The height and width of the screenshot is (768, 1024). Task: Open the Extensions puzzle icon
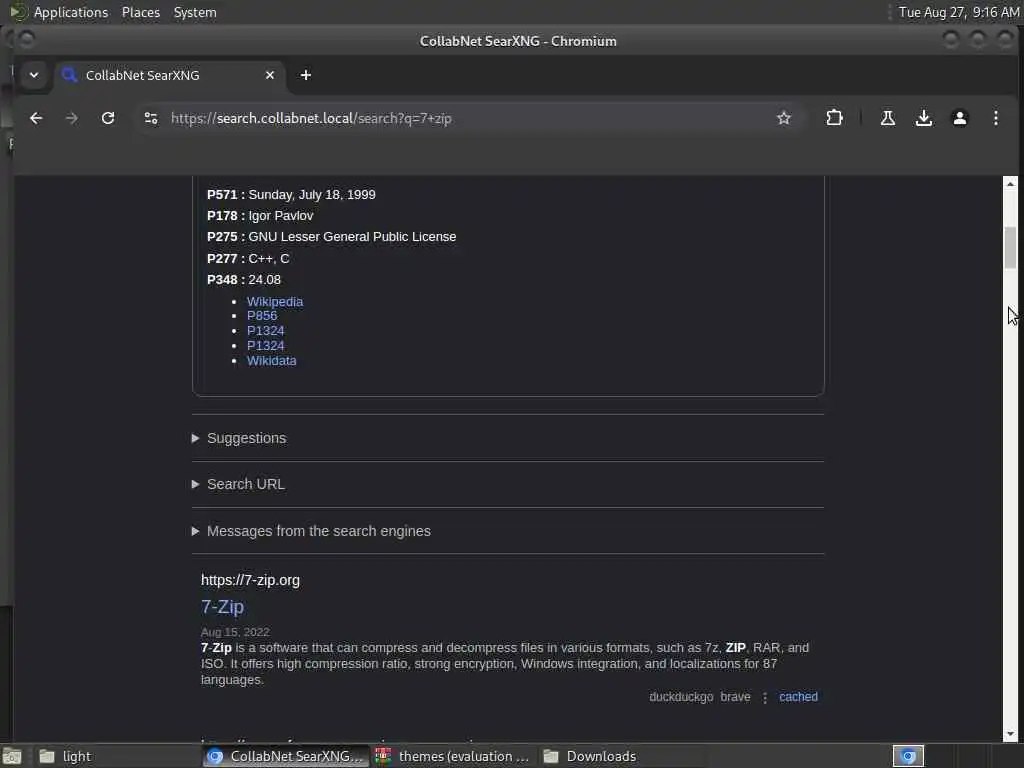click(834, 118)
